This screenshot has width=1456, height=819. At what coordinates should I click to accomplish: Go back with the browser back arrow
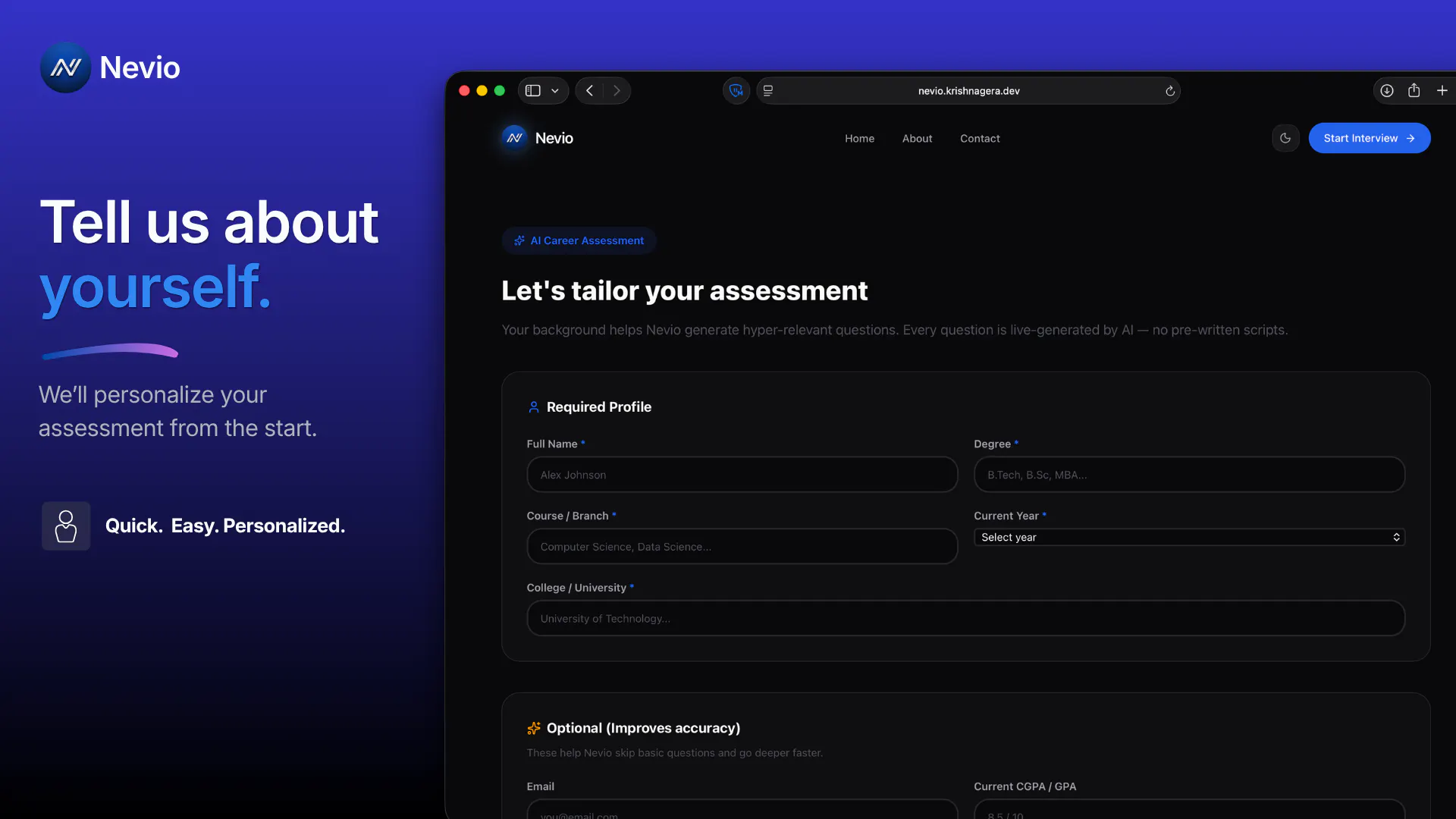coord(589,91)
